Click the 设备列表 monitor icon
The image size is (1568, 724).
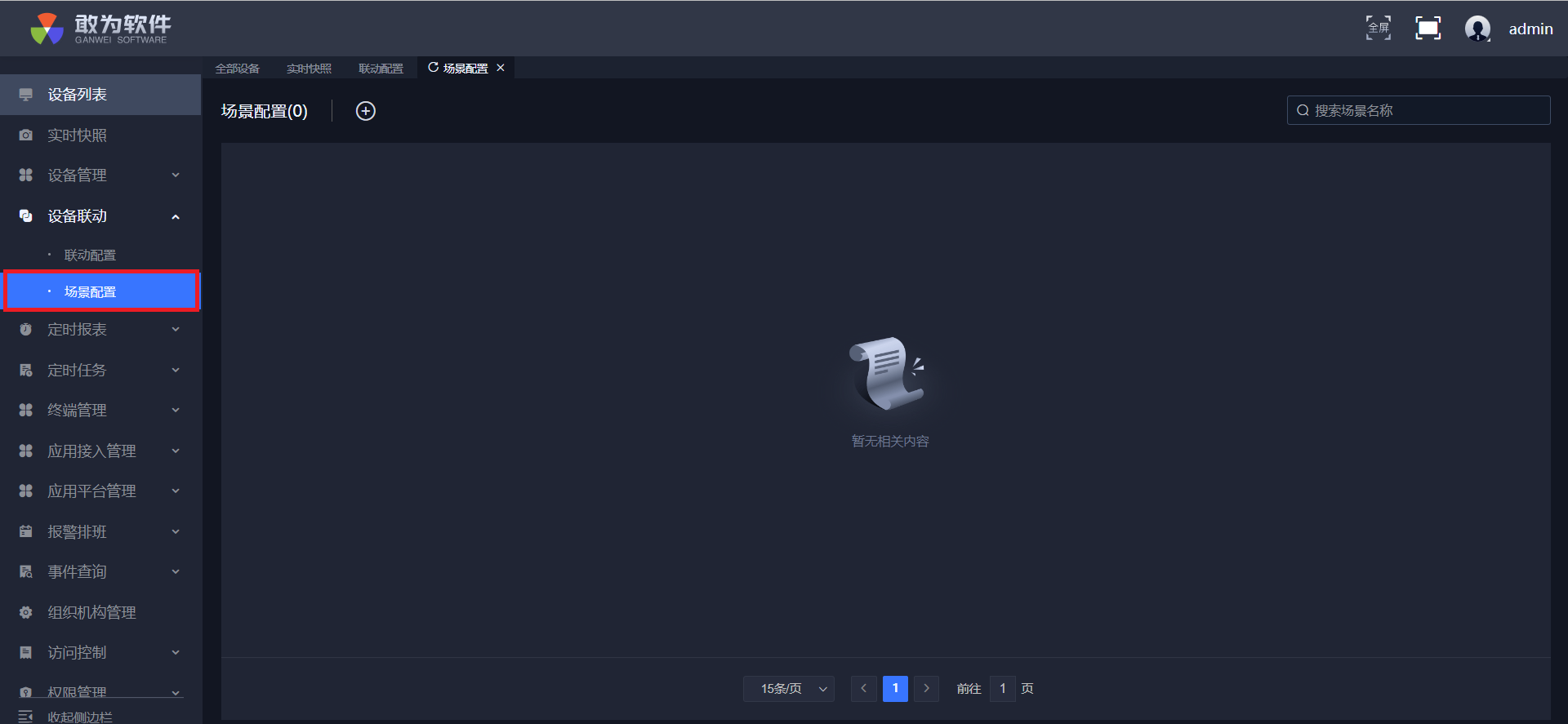26,95
